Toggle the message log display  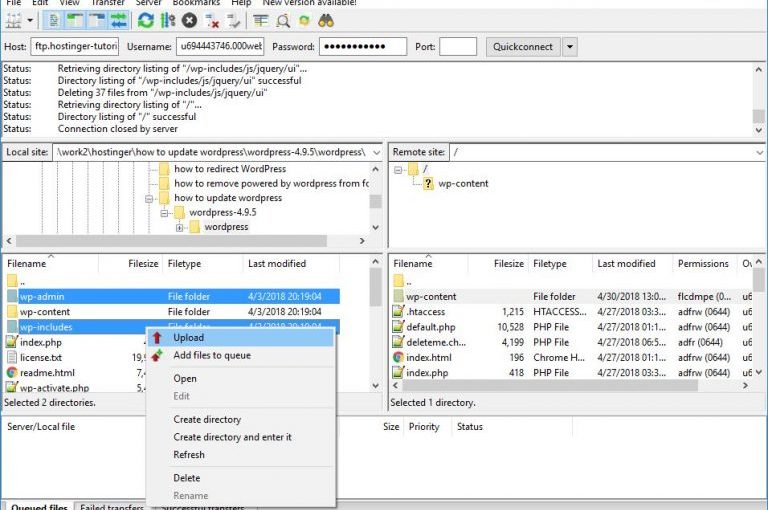pos(53,20)
